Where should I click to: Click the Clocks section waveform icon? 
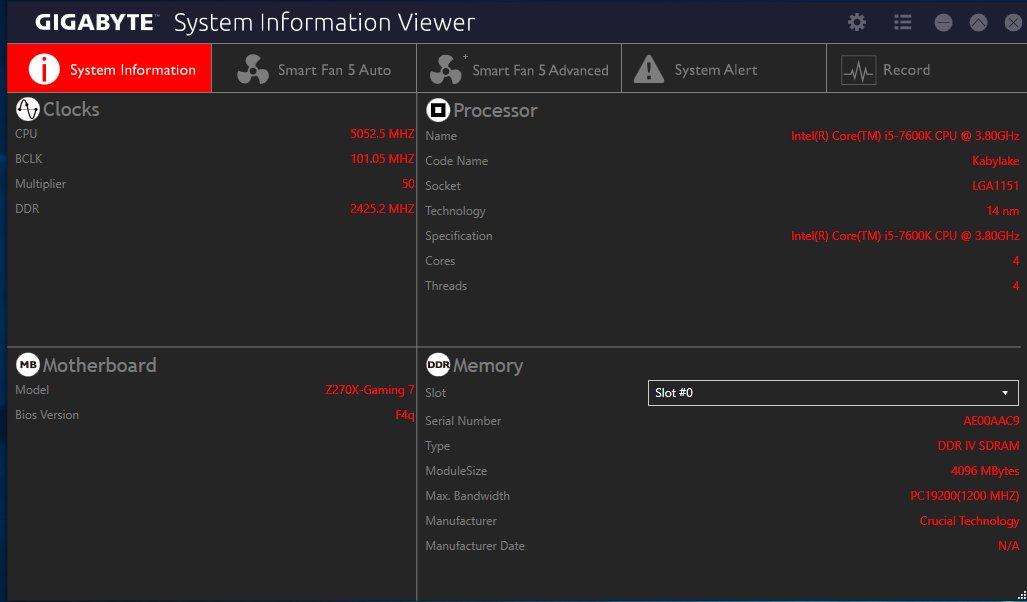coord(28,109)
